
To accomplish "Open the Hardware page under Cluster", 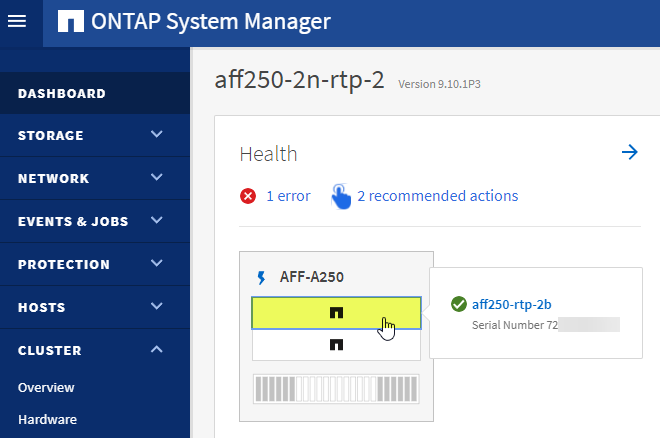I will click(47, 419).
